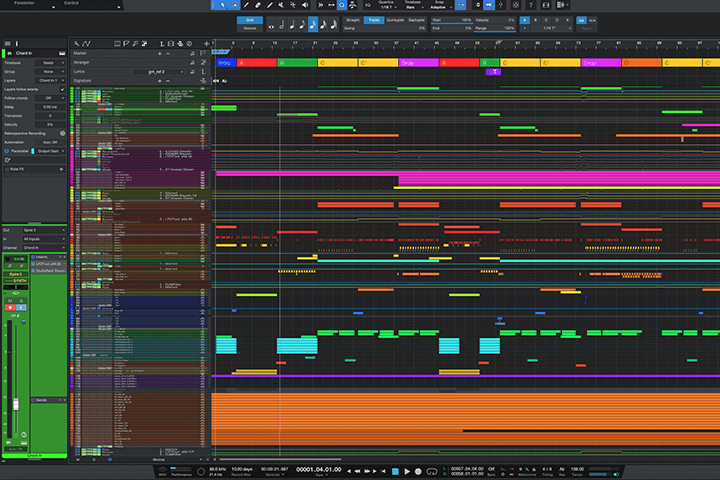Select the quarter note quantize value

[x=292, y=24]
